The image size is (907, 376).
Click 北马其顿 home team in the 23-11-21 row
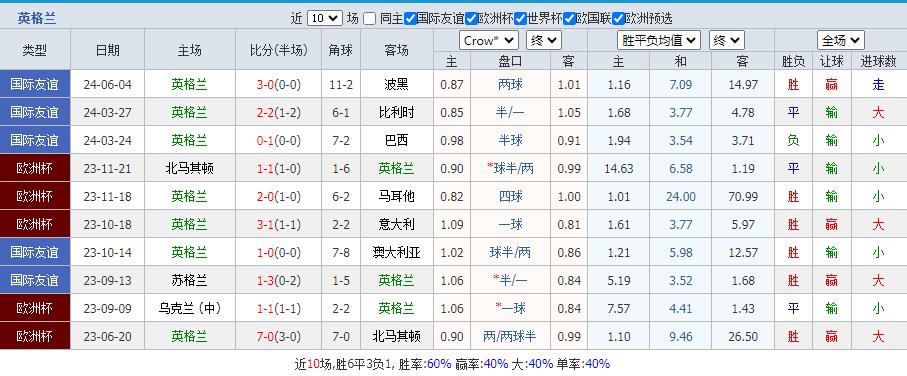[190, 168]
